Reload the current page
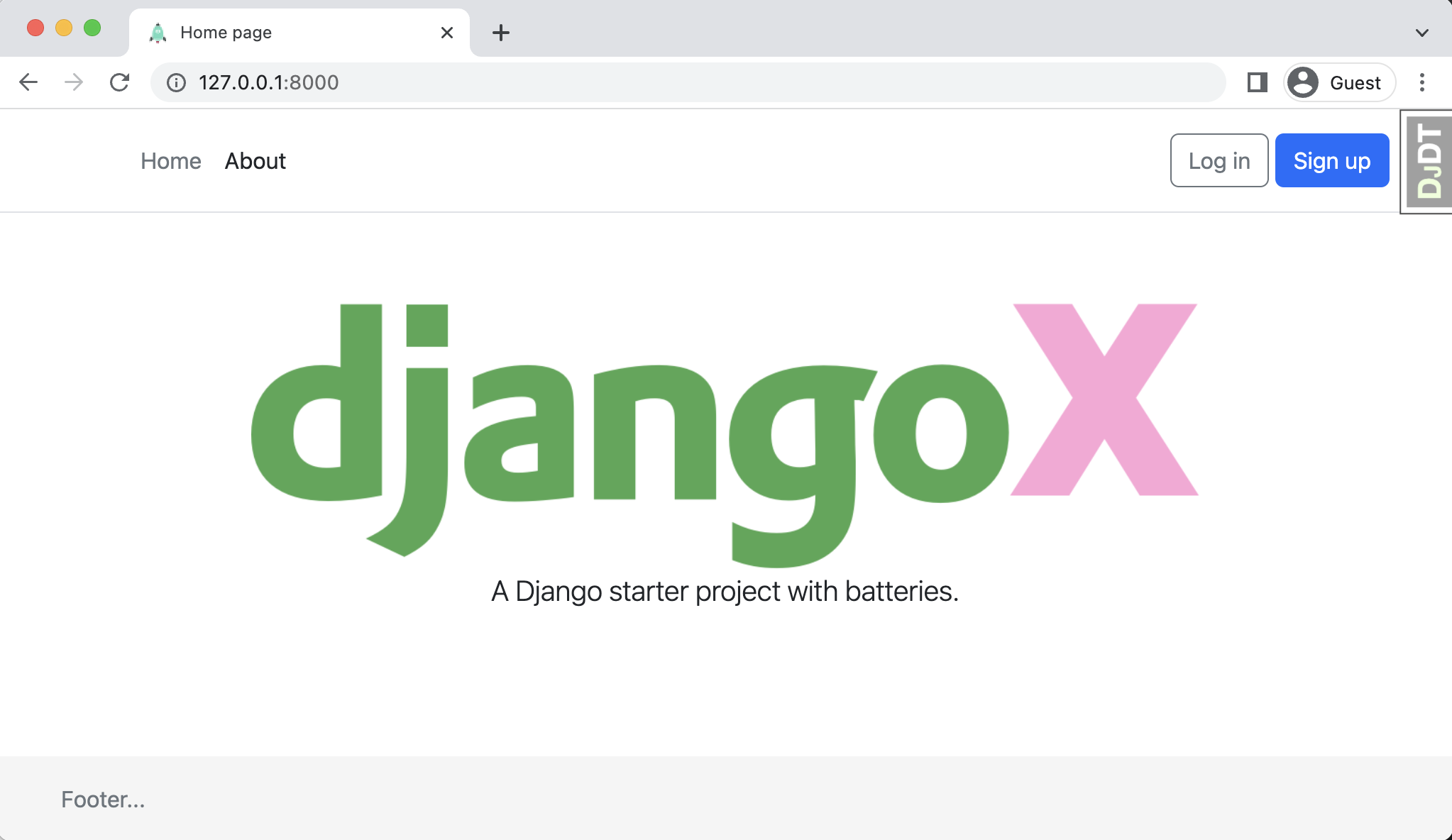This screenshot has width=1452, height=840. coord(119,82)
